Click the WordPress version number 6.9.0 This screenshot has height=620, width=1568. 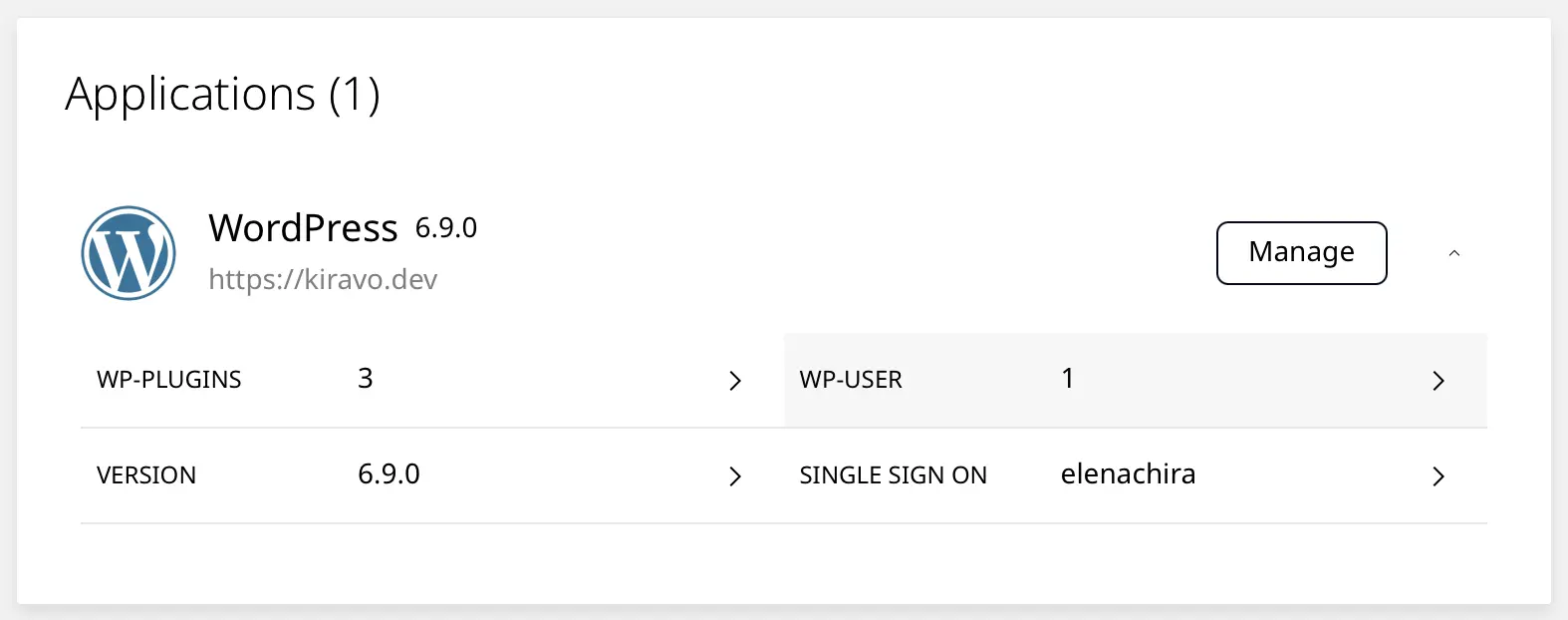click(x=390, y=474)
